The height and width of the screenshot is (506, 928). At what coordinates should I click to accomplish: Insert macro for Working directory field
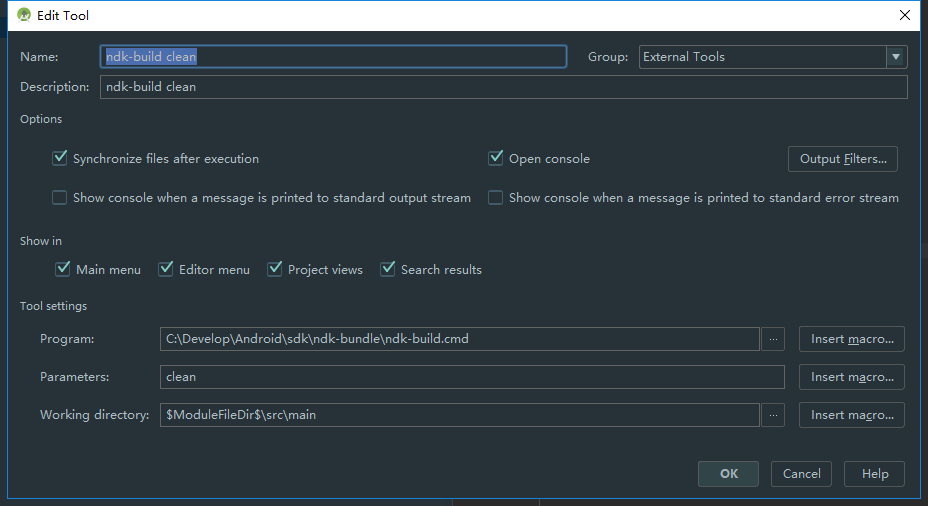[852, 415]
